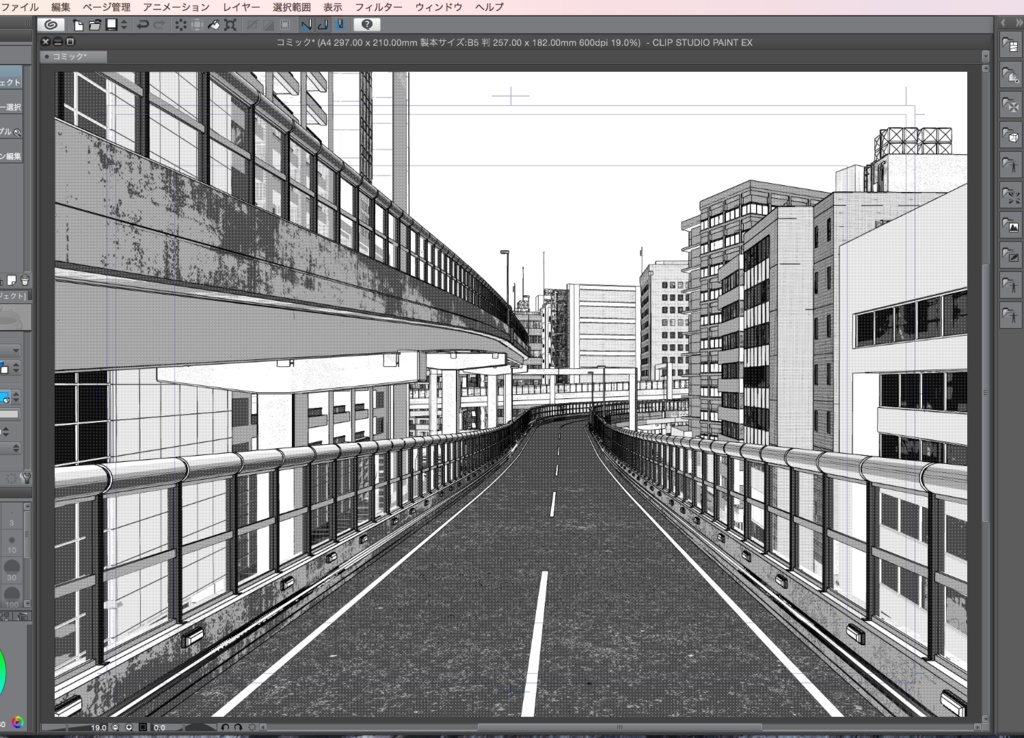Click the zoom value field showing 19.0

[x=98, y=728]
